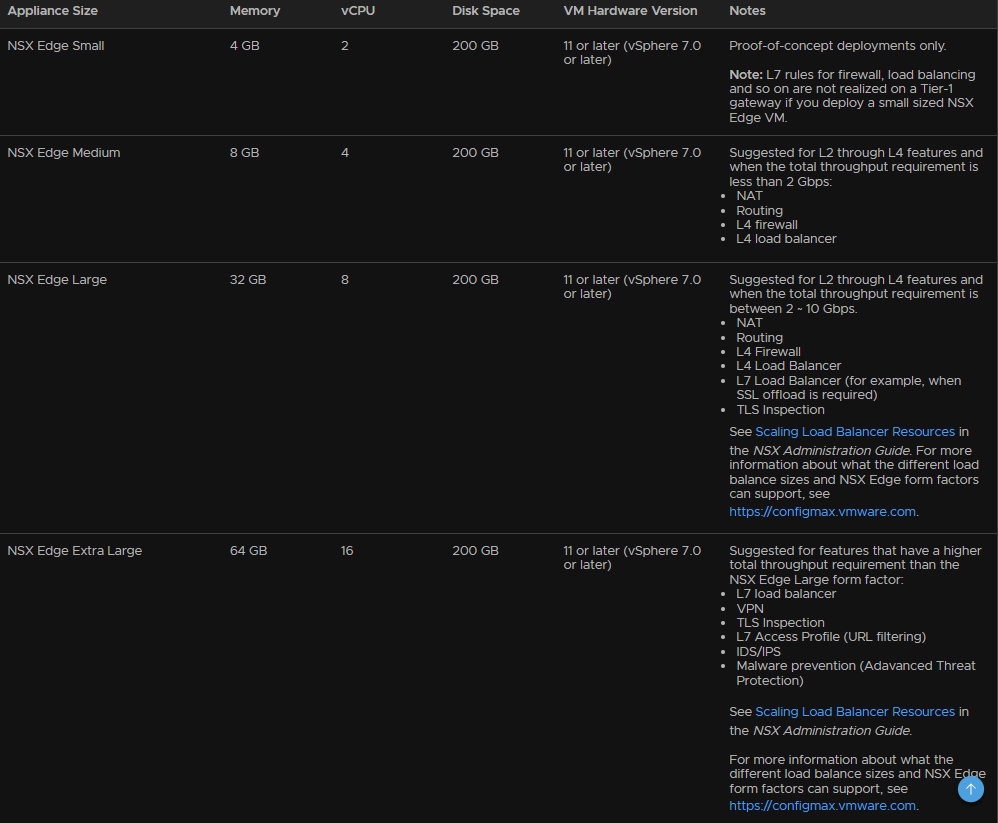Click the 32 GB memory value
The height and width of the screenshot is (823, 998).
coord(248,279)
